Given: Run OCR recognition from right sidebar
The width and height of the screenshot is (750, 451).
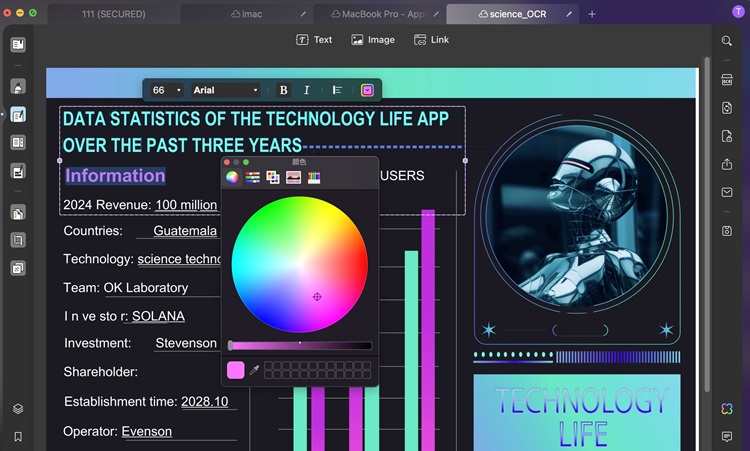Looking at the screenshot, I should coord(727,79).
